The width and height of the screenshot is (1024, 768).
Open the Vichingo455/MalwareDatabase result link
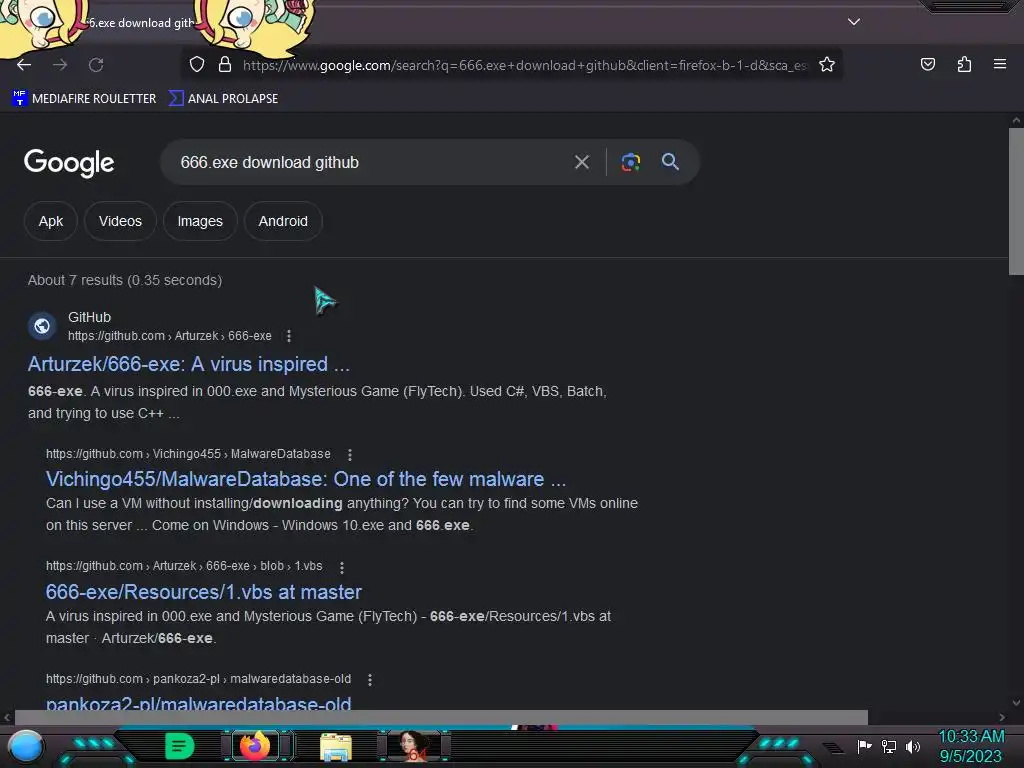pyautogui.click(x=306, y=479)
